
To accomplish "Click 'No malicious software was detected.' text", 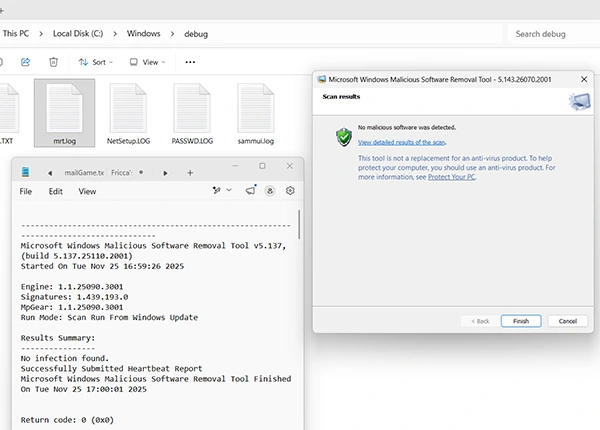I will [x=407, y=127].
